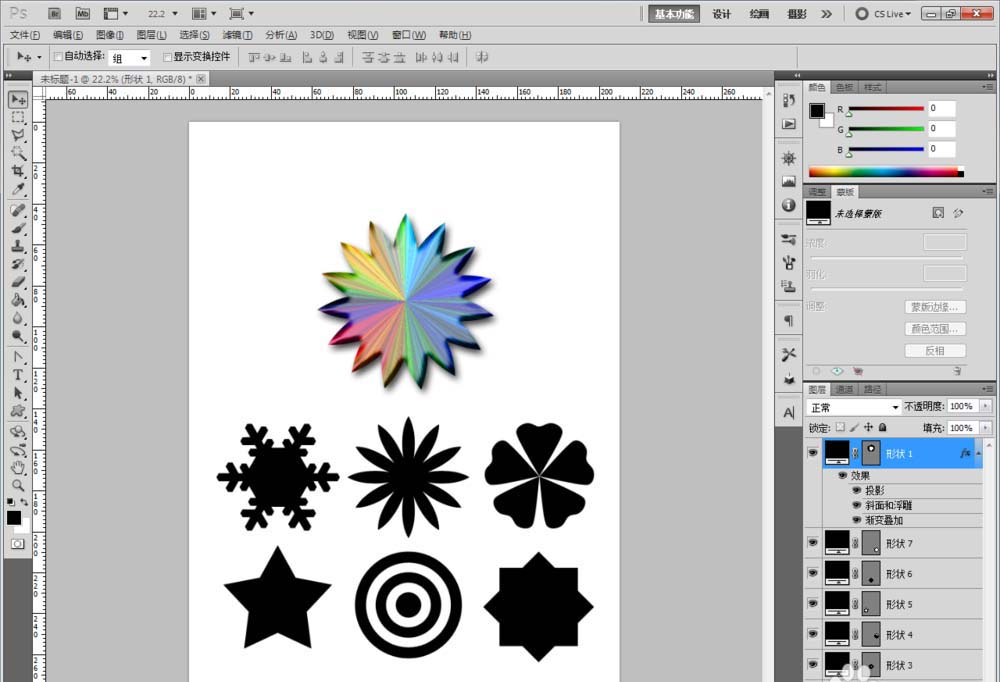Enable the 自动选择 checkbox
This screenshot has width=1000, height=682.
(x=58, y=57)
